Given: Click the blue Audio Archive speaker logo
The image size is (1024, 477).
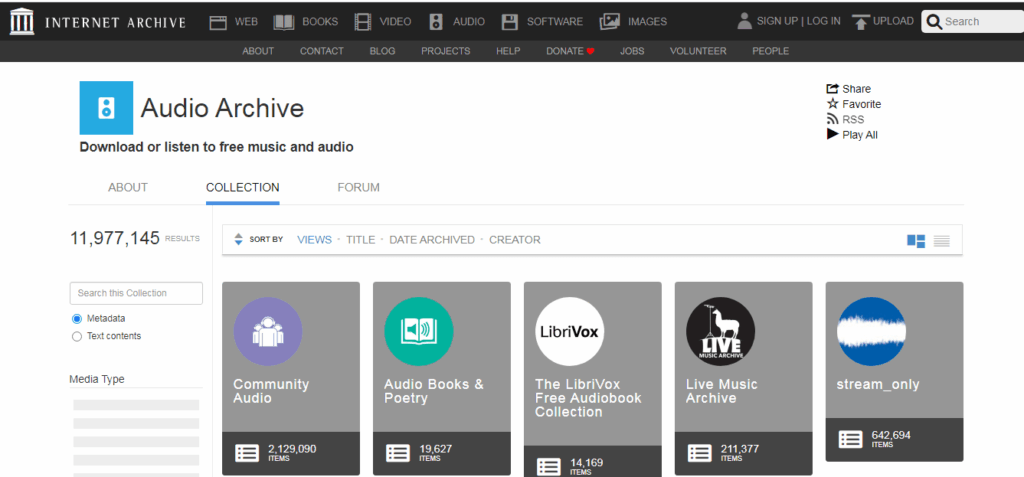Looking at the screenshot, I should pyautogui.click(x=106, y=108).
